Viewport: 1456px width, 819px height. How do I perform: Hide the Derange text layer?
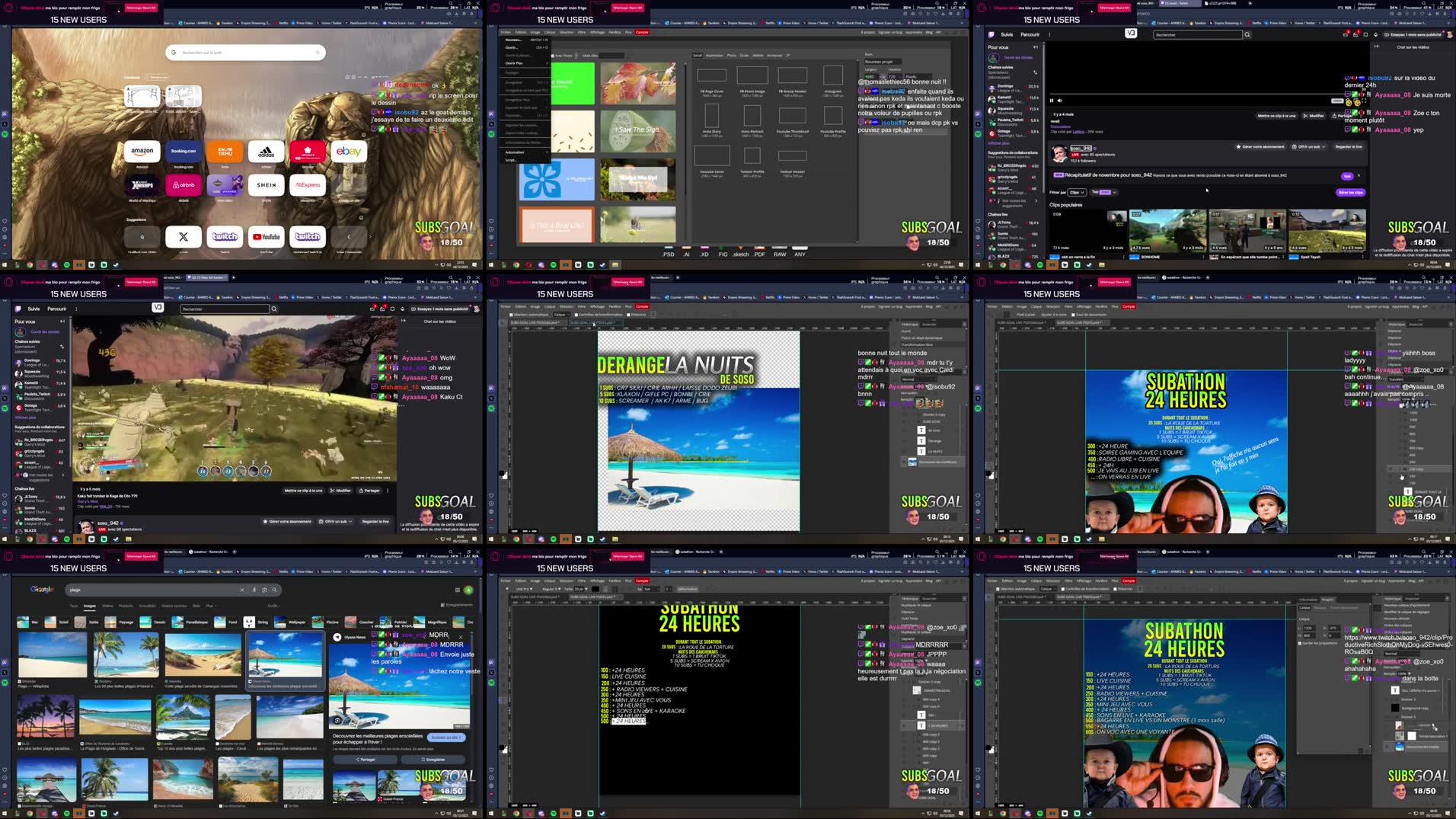[905, 441]
